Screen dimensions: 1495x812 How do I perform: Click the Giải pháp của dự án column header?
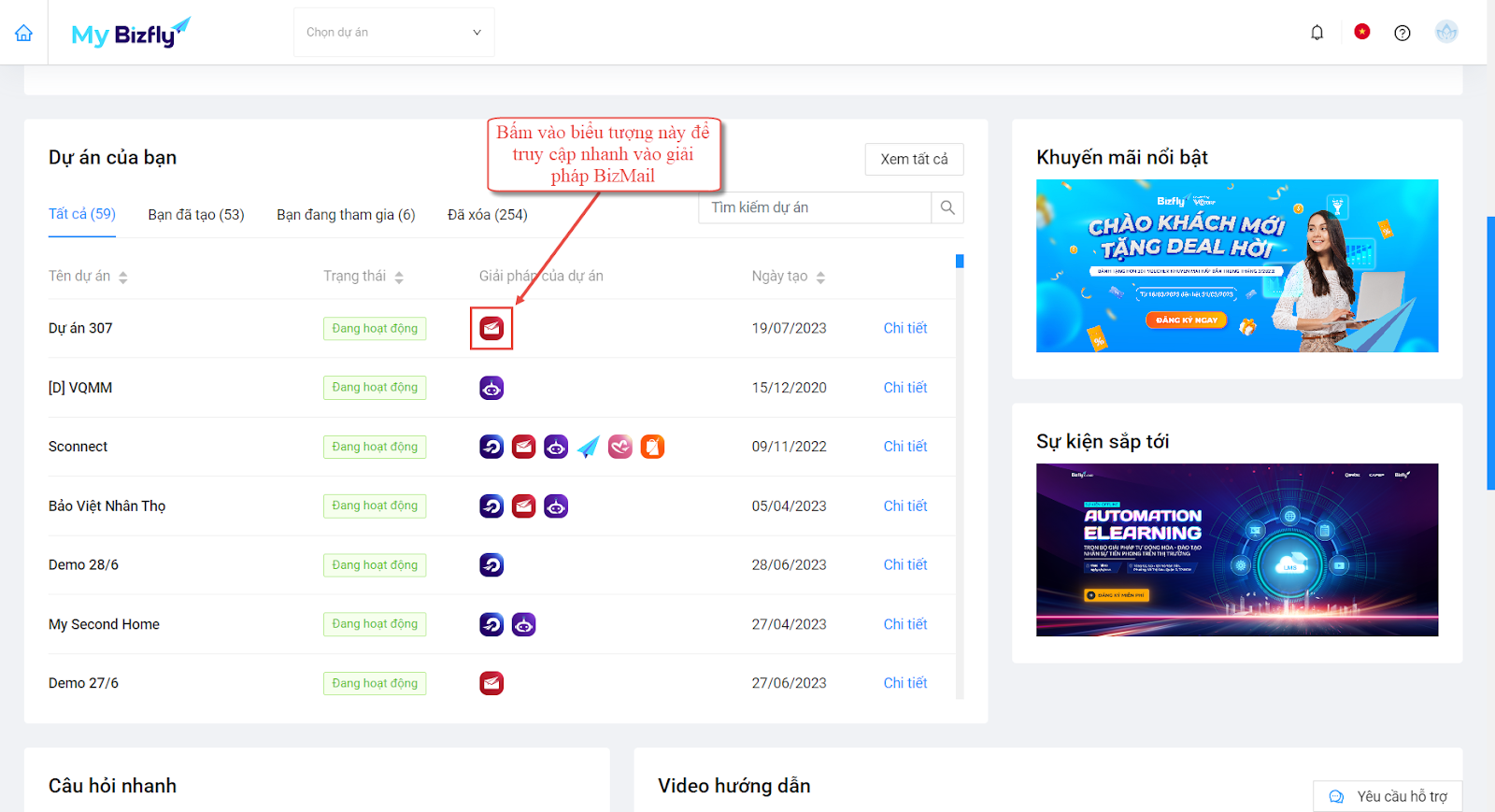541,277
